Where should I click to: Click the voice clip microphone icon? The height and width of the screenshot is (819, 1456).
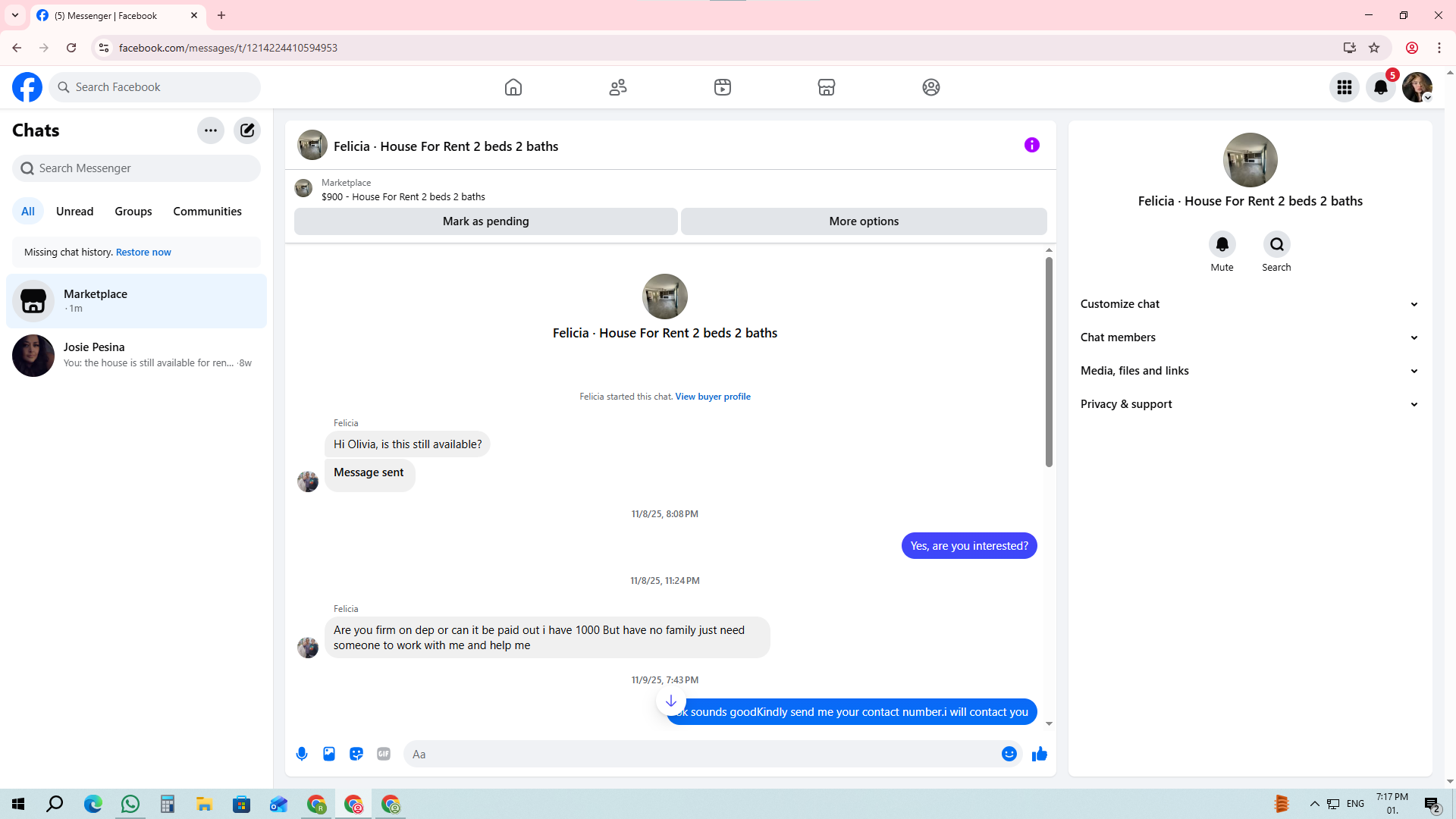pos(302,754)
